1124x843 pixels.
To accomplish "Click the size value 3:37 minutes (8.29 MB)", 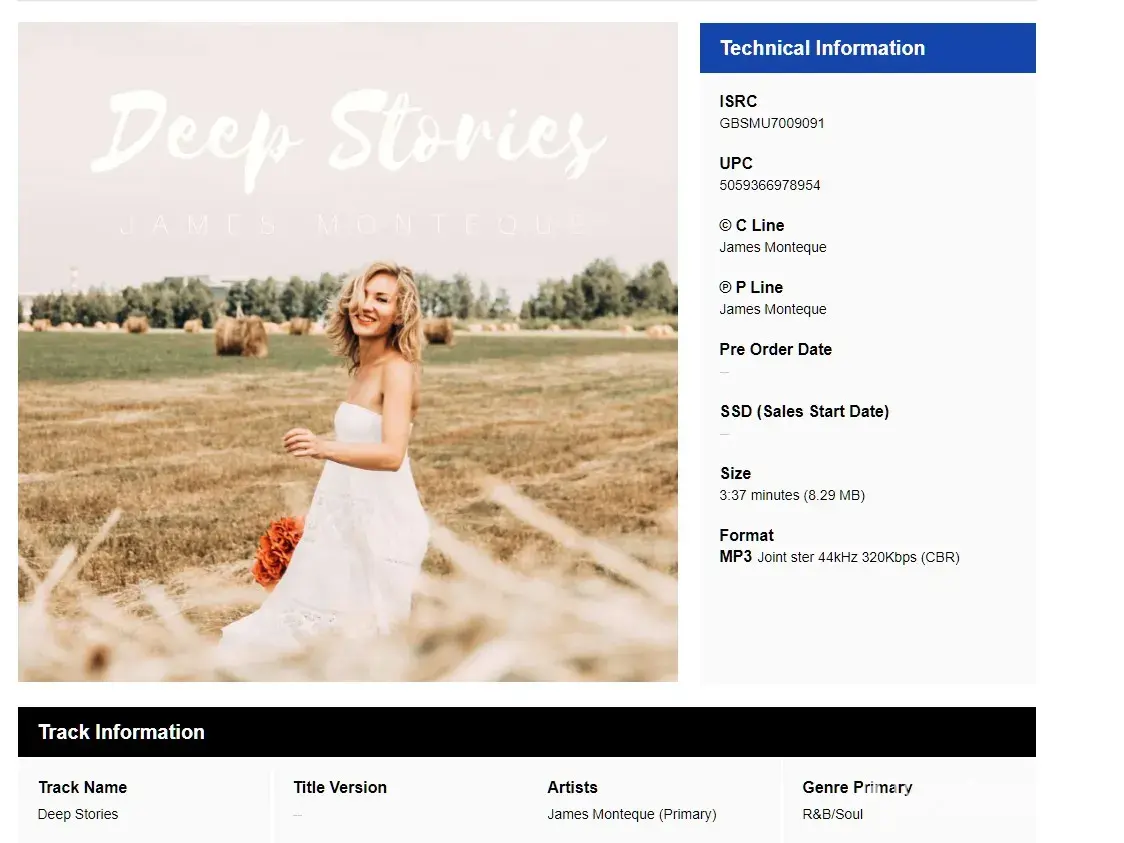I will [791, 496].
